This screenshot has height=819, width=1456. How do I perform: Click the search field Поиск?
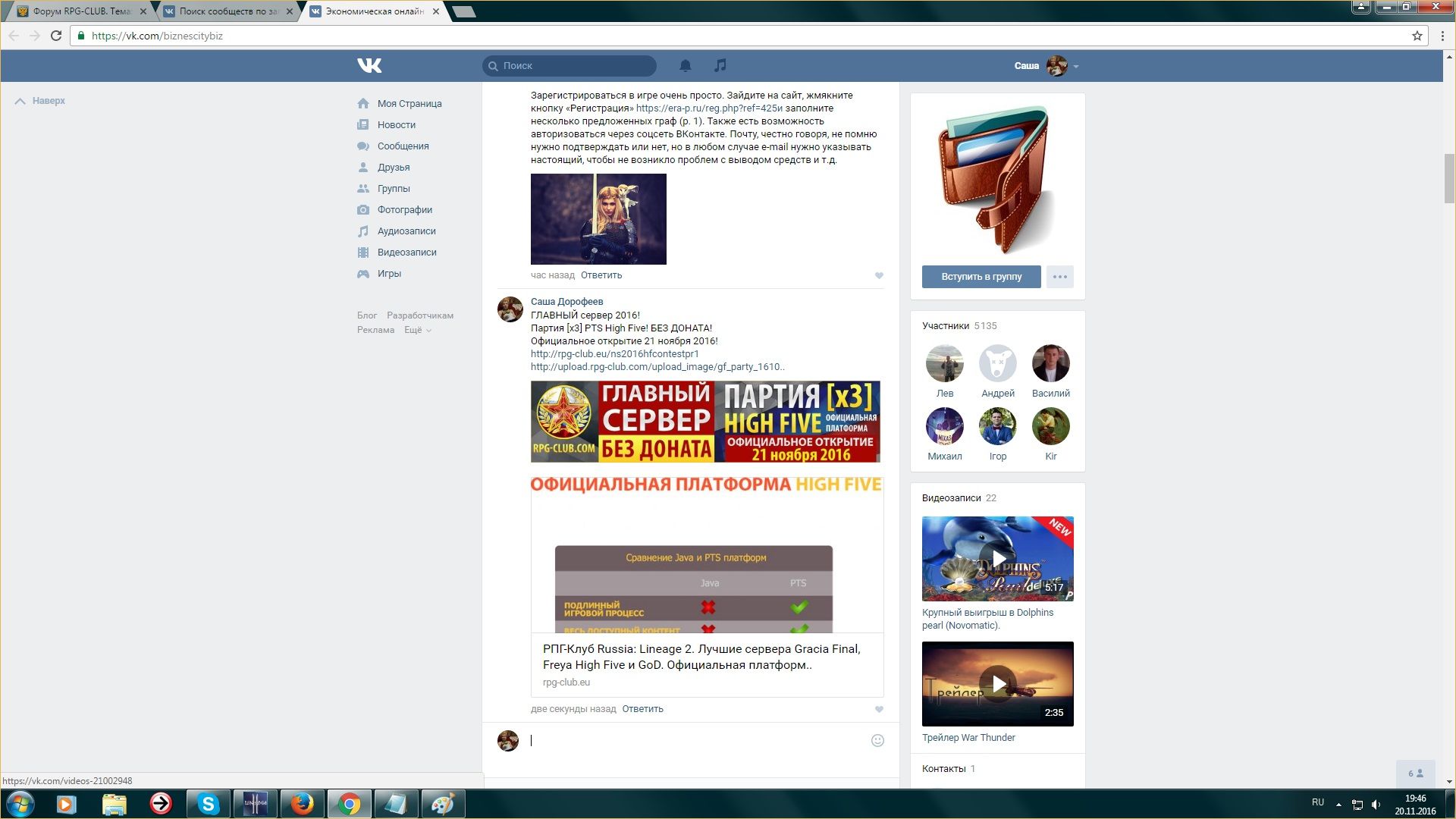[570, 66]
